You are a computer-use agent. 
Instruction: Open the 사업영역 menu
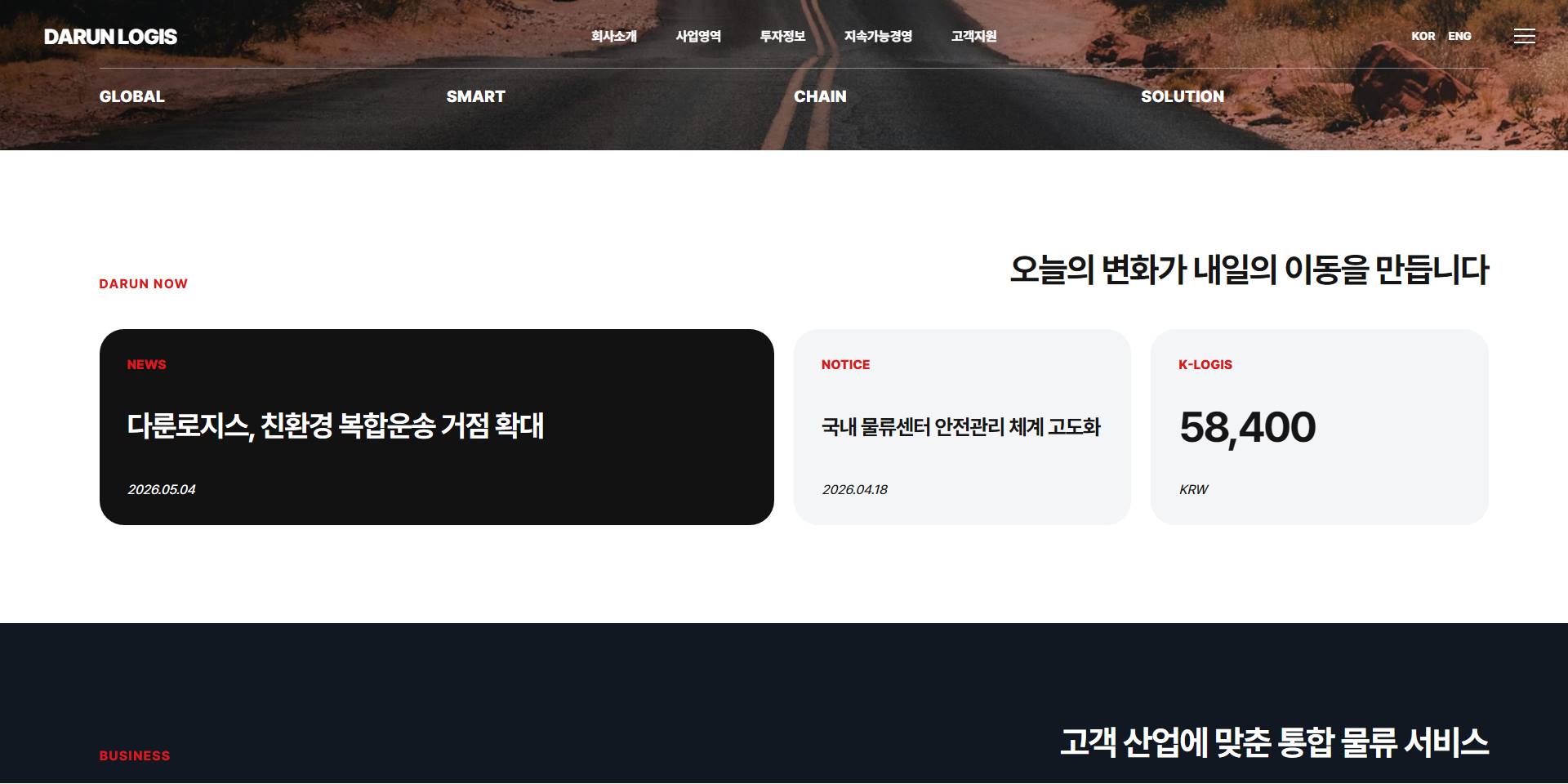(x=698, y=36)
